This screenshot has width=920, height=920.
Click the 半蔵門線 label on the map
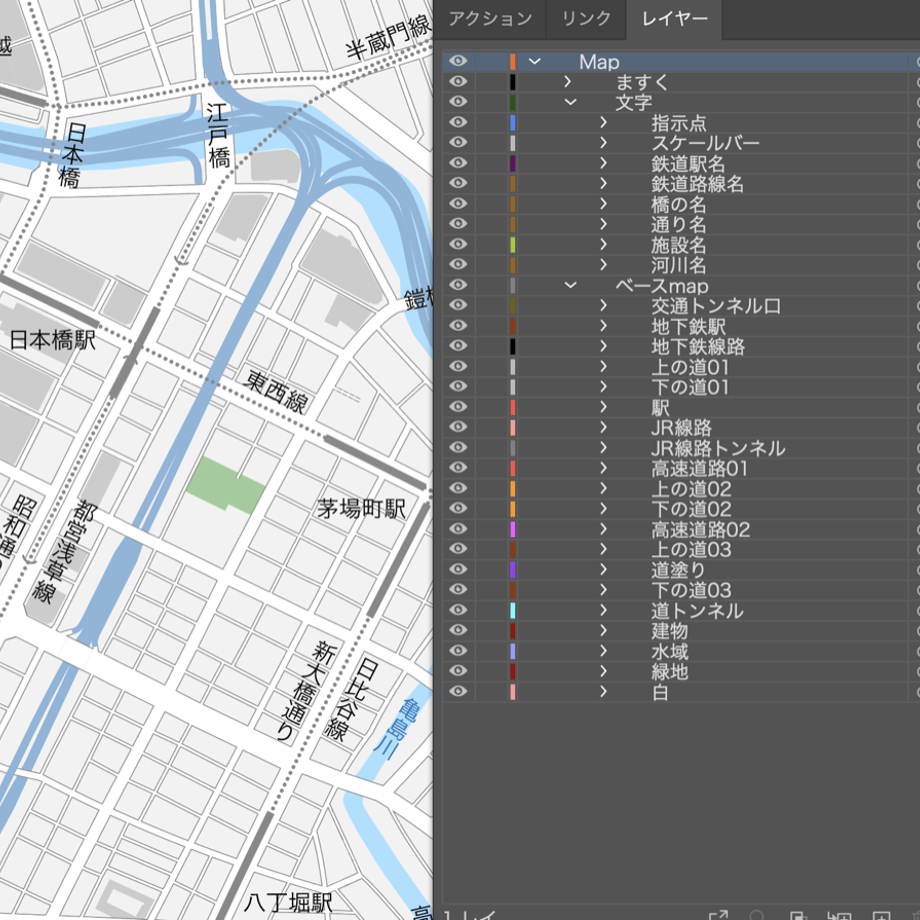388,38
